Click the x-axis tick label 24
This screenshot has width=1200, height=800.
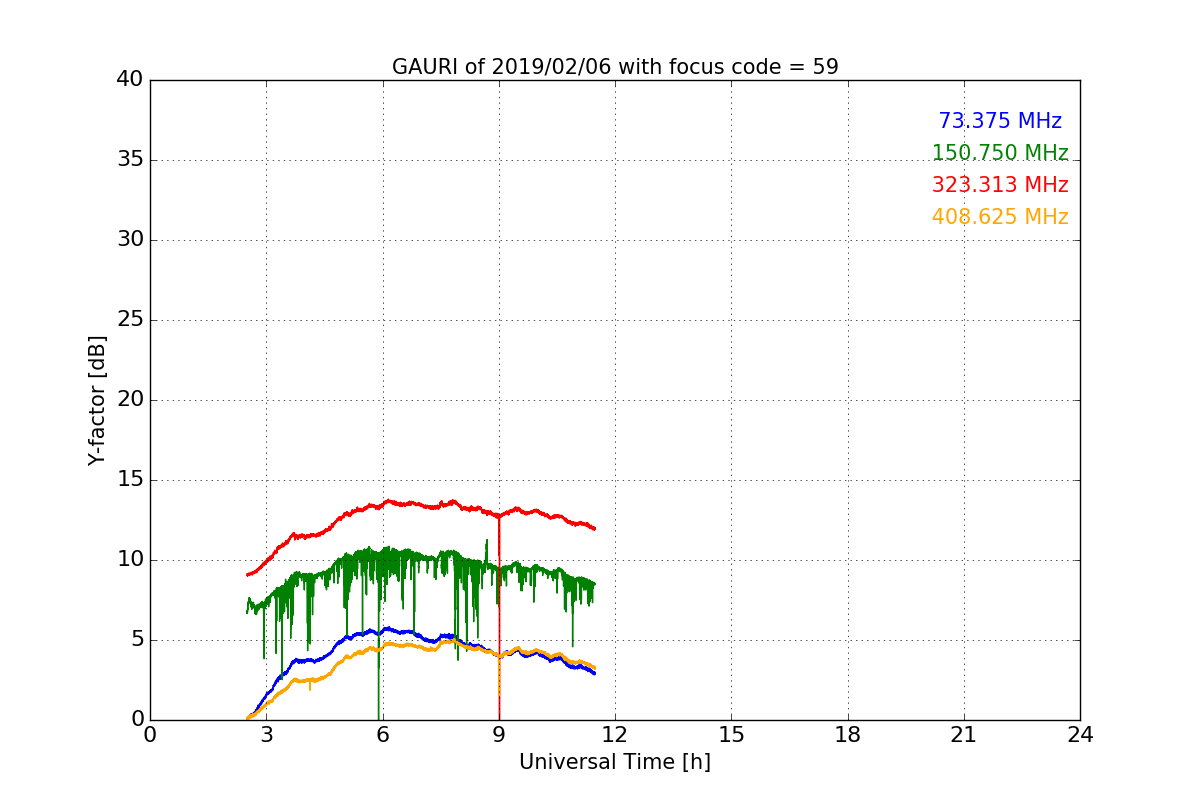pyautogui.click(x=1080, y=735)
